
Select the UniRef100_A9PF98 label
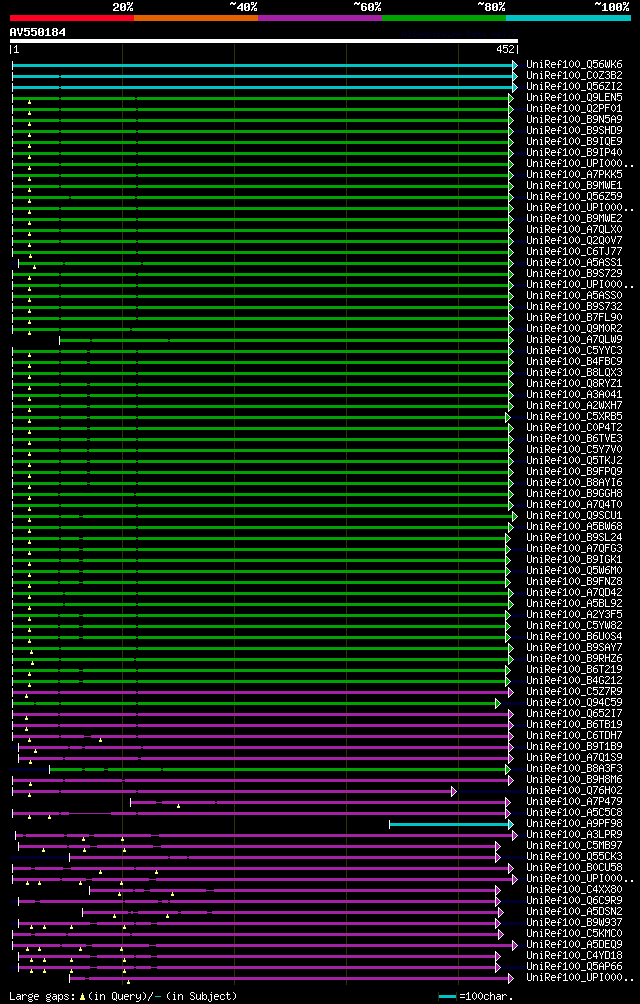pos(574,823)
